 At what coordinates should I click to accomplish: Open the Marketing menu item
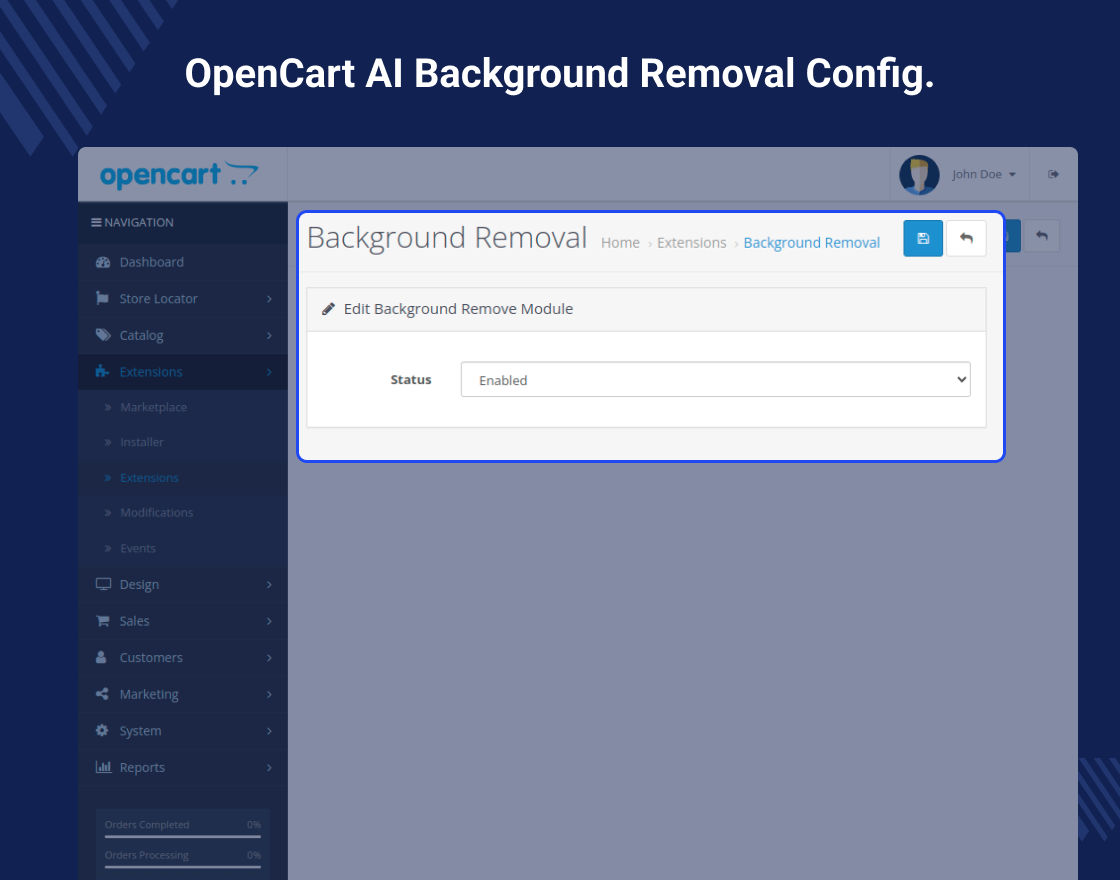click(x=183, y=694)
